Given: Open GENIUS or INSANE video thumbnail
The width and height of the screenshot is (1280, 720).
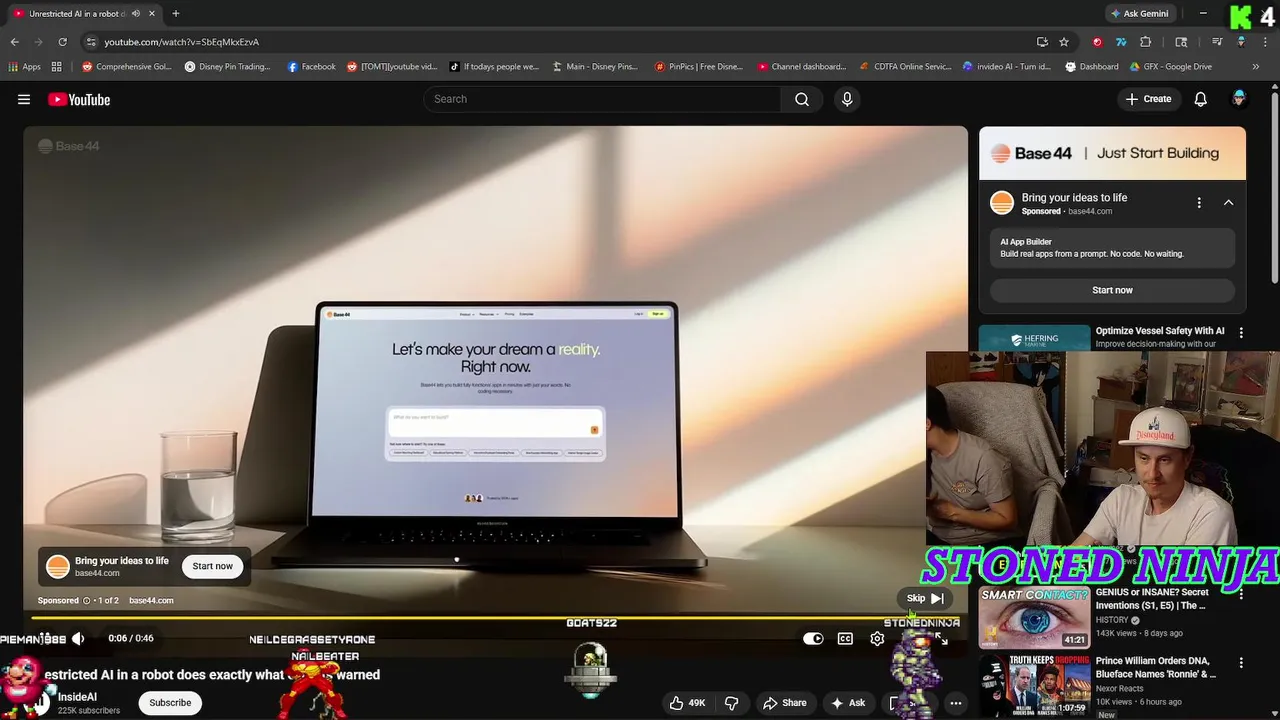Looking at the screenshot, I should 1034,618.
